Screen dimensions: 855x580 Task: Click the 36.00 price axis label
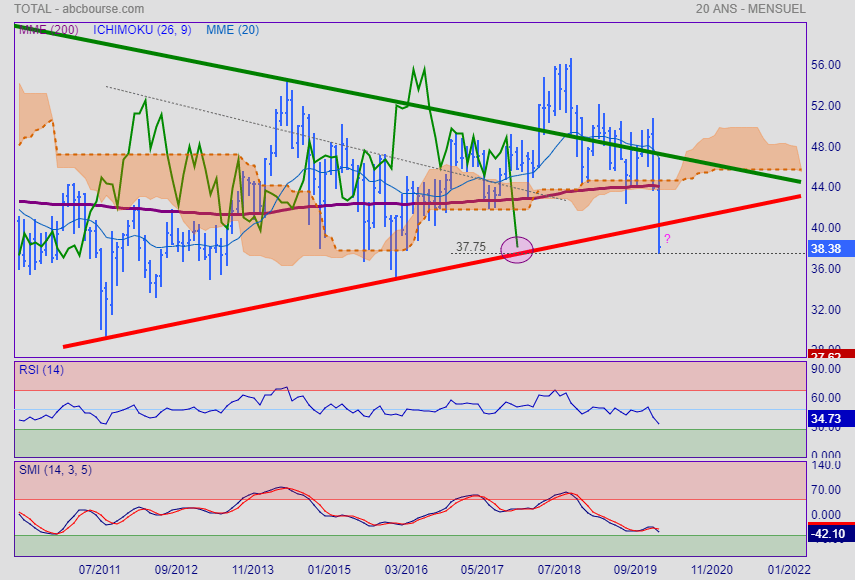826,269
